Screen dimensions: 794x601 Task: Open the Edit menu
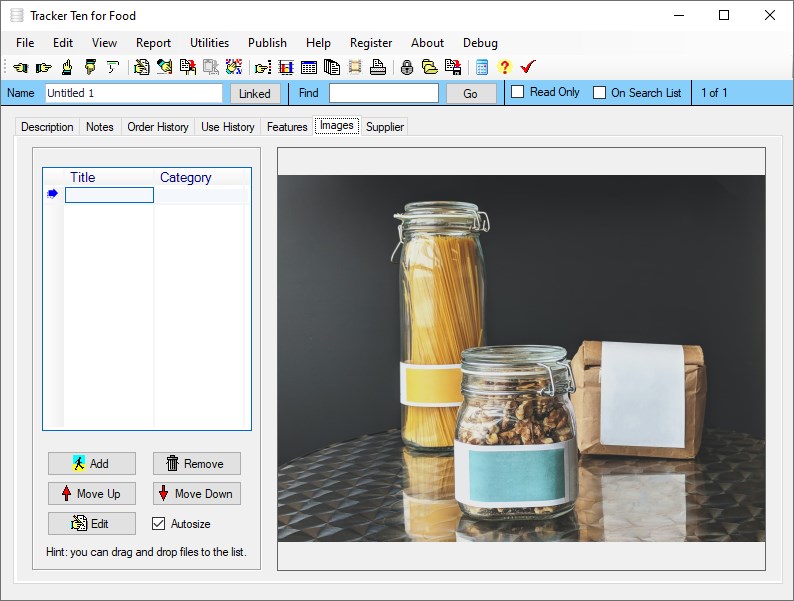63,43
